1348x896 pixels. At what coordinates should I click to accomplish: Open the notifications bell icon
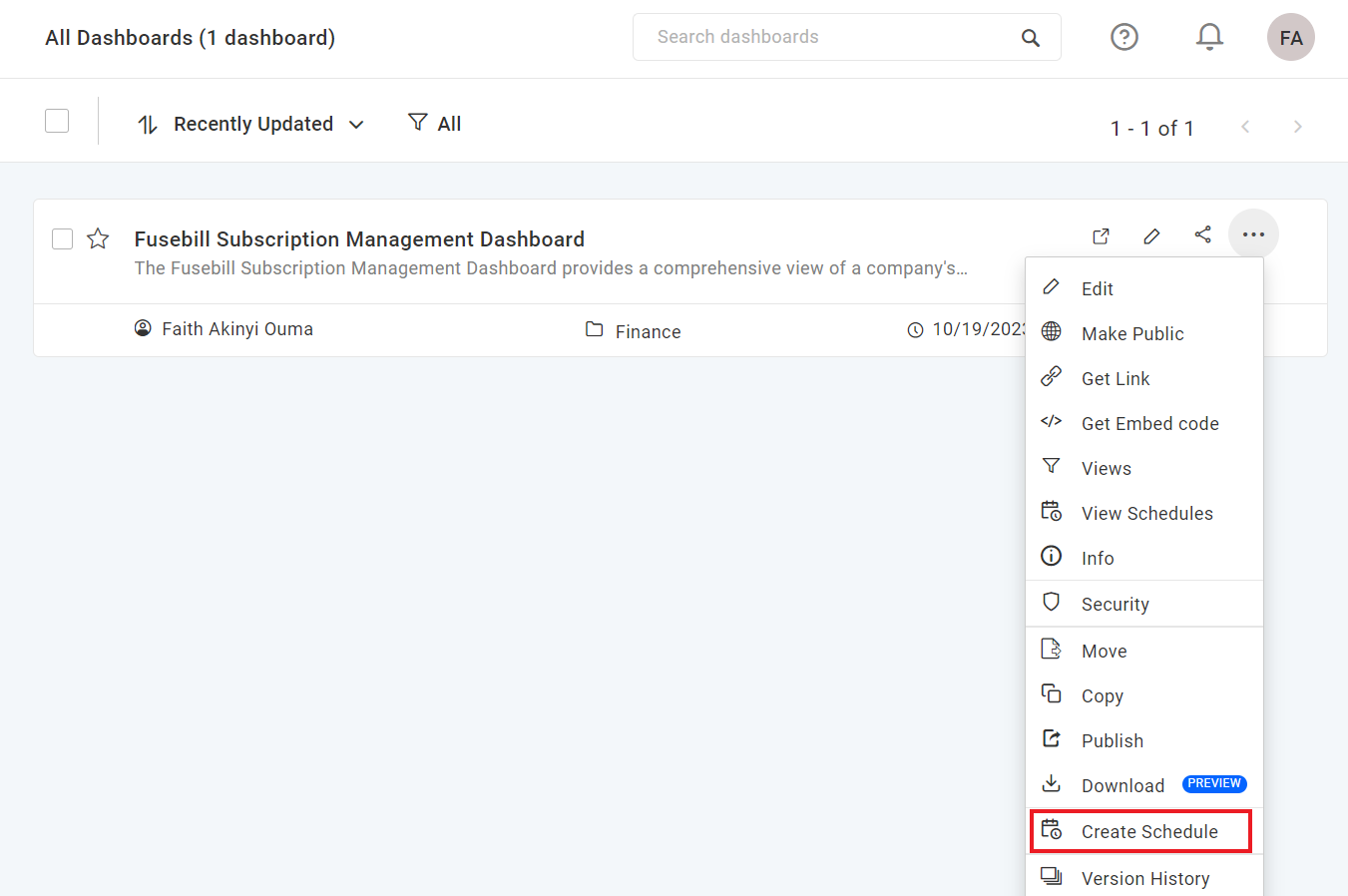pyautogui.click(x=1209, y=36)
